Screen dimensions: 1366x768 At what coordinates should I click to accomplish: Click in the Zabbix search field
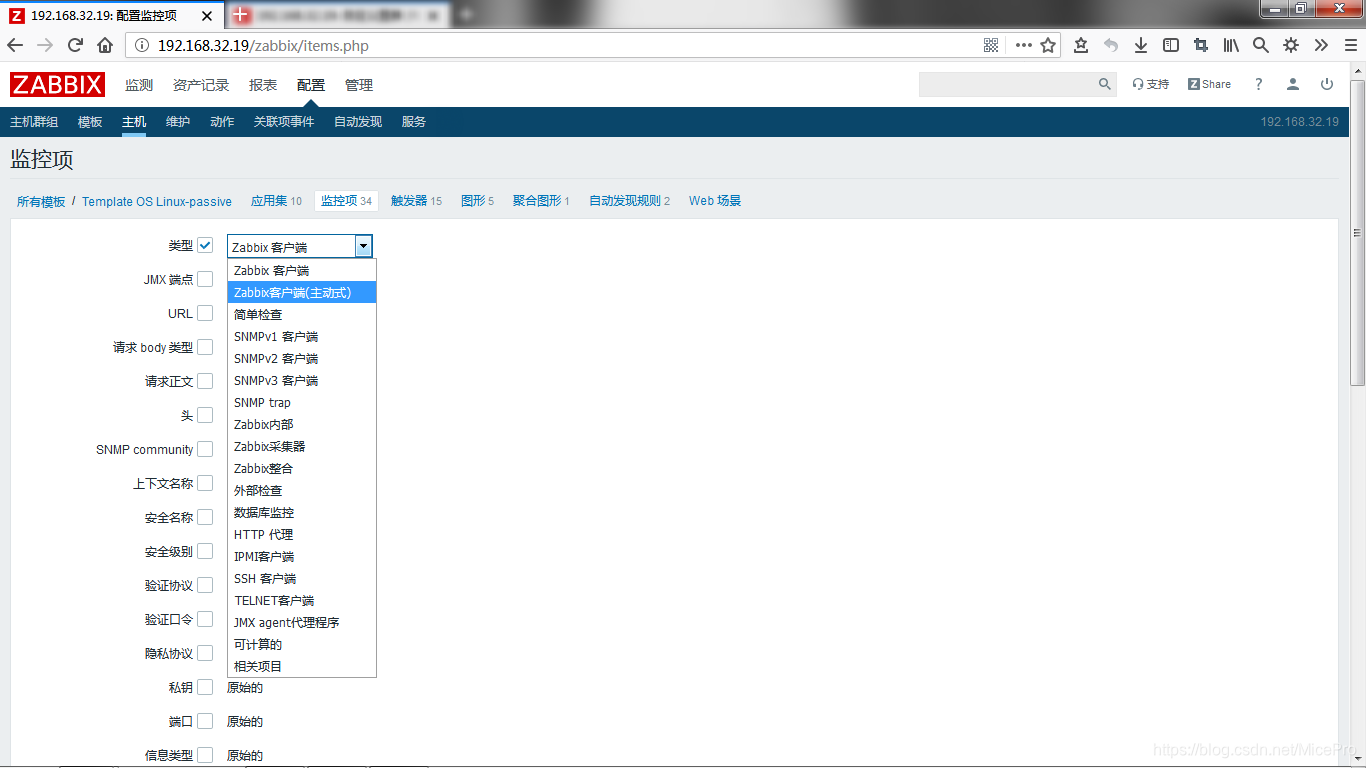pyautogui.click(x=1008, y=84)
